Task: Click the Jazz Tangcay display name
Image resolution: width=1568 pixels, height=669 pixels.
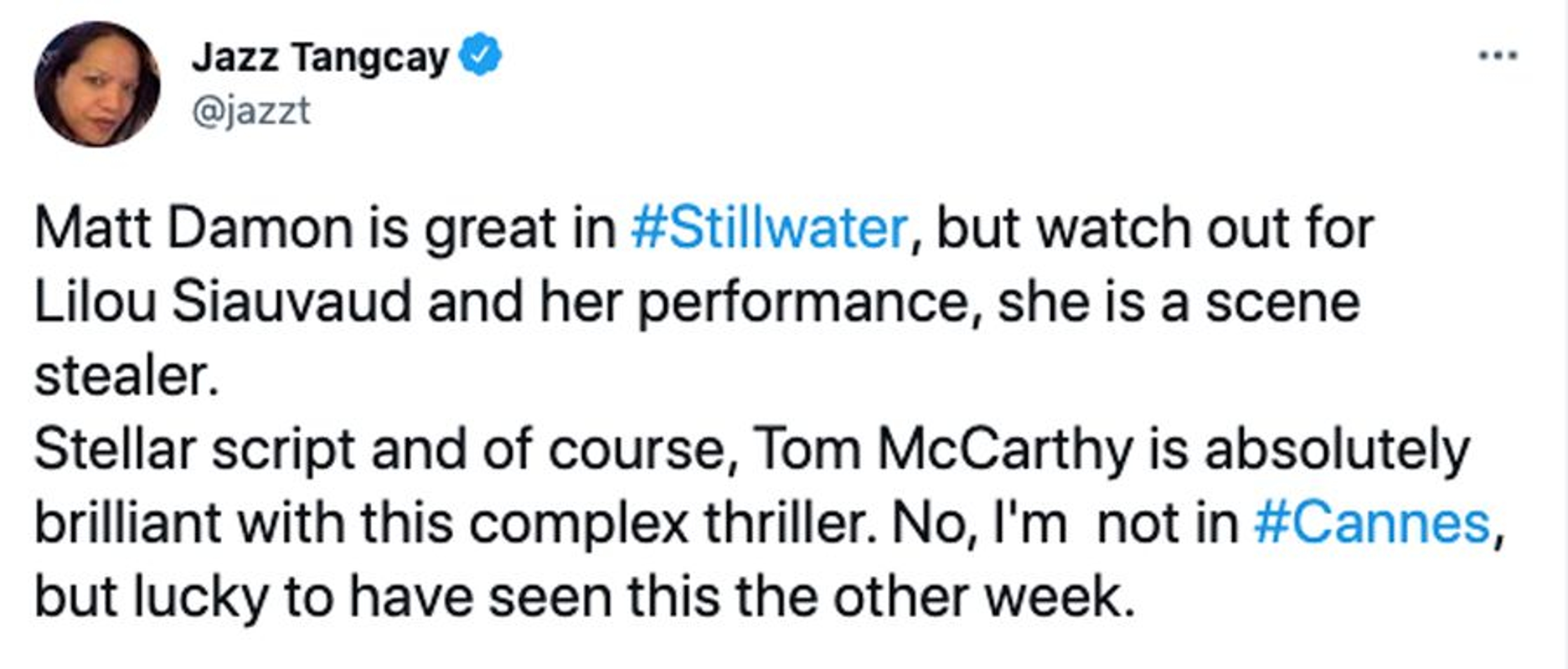Action: pos(320,58)
